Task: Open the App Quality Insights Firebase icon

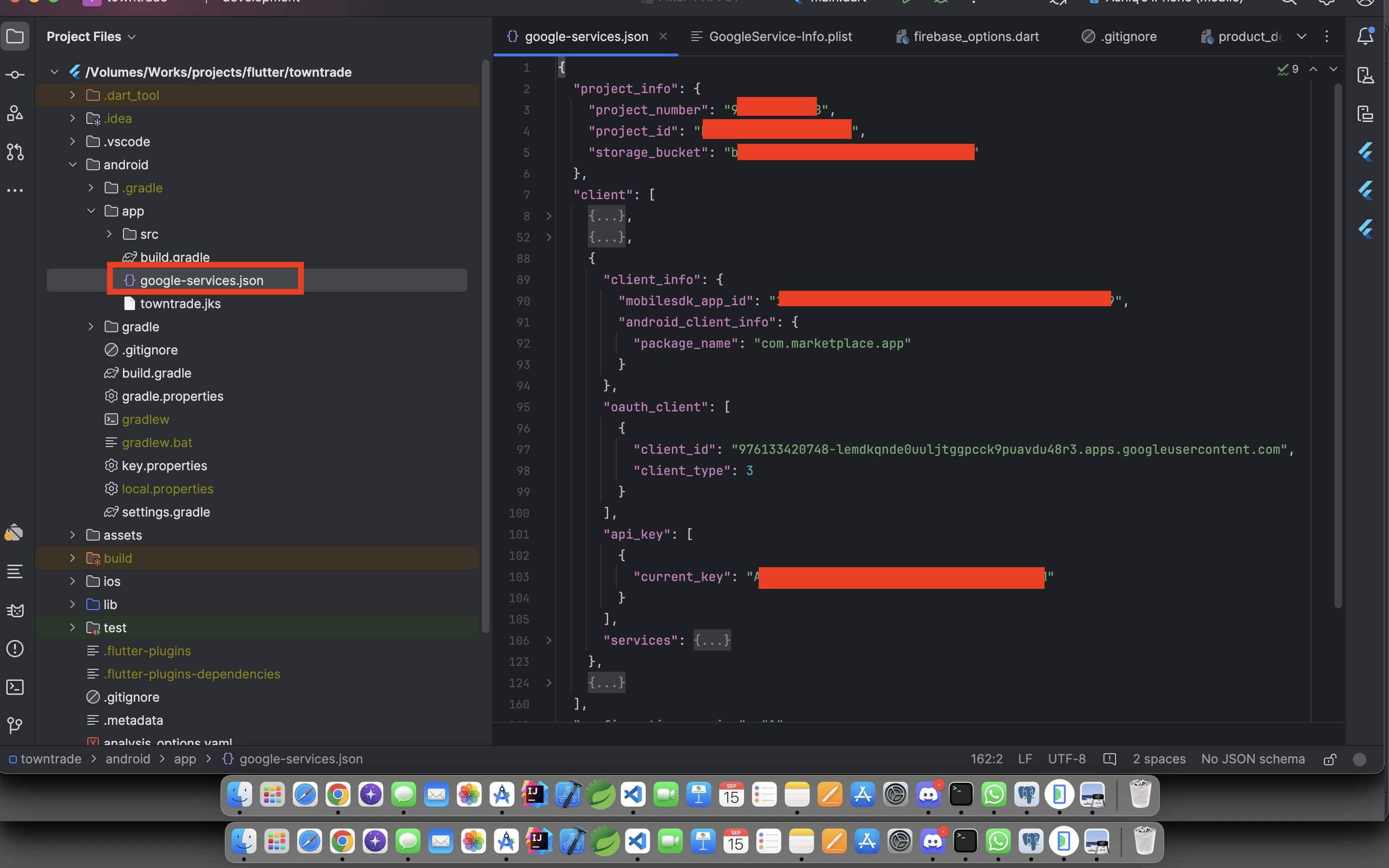Action: 14,533
